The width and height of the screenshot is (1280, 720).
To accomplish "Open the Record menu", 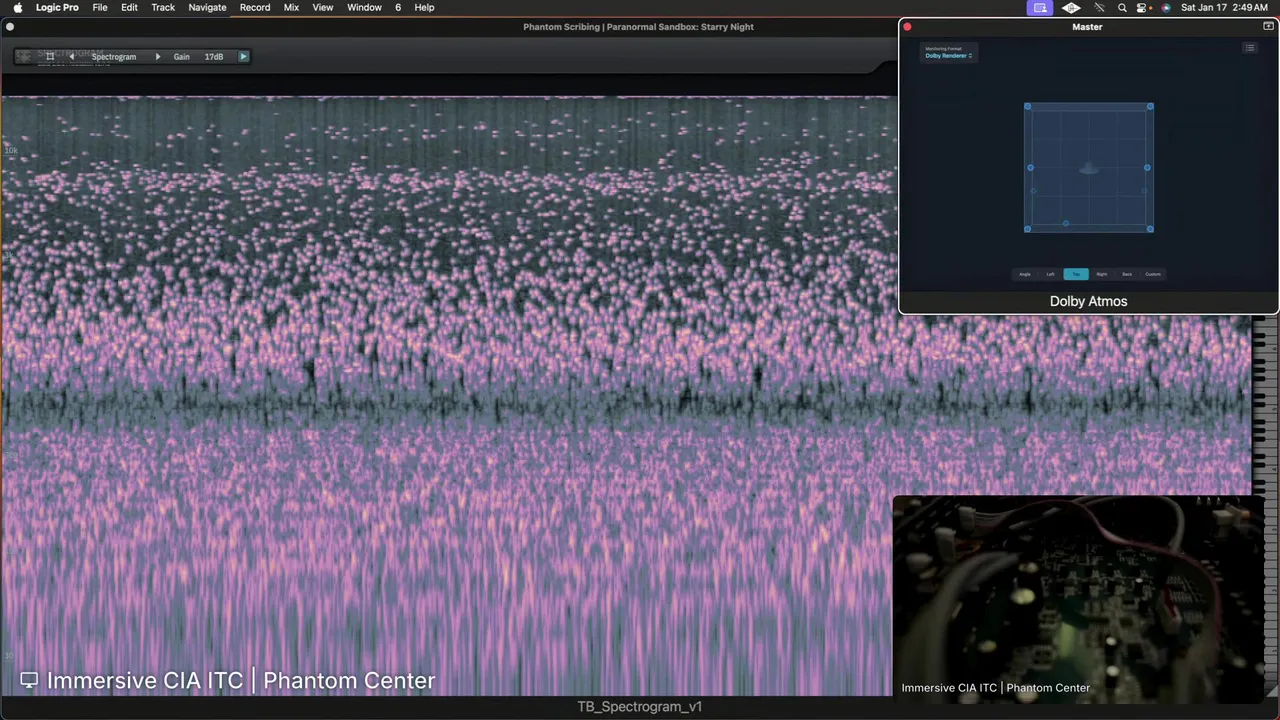I will click(255, 7).
